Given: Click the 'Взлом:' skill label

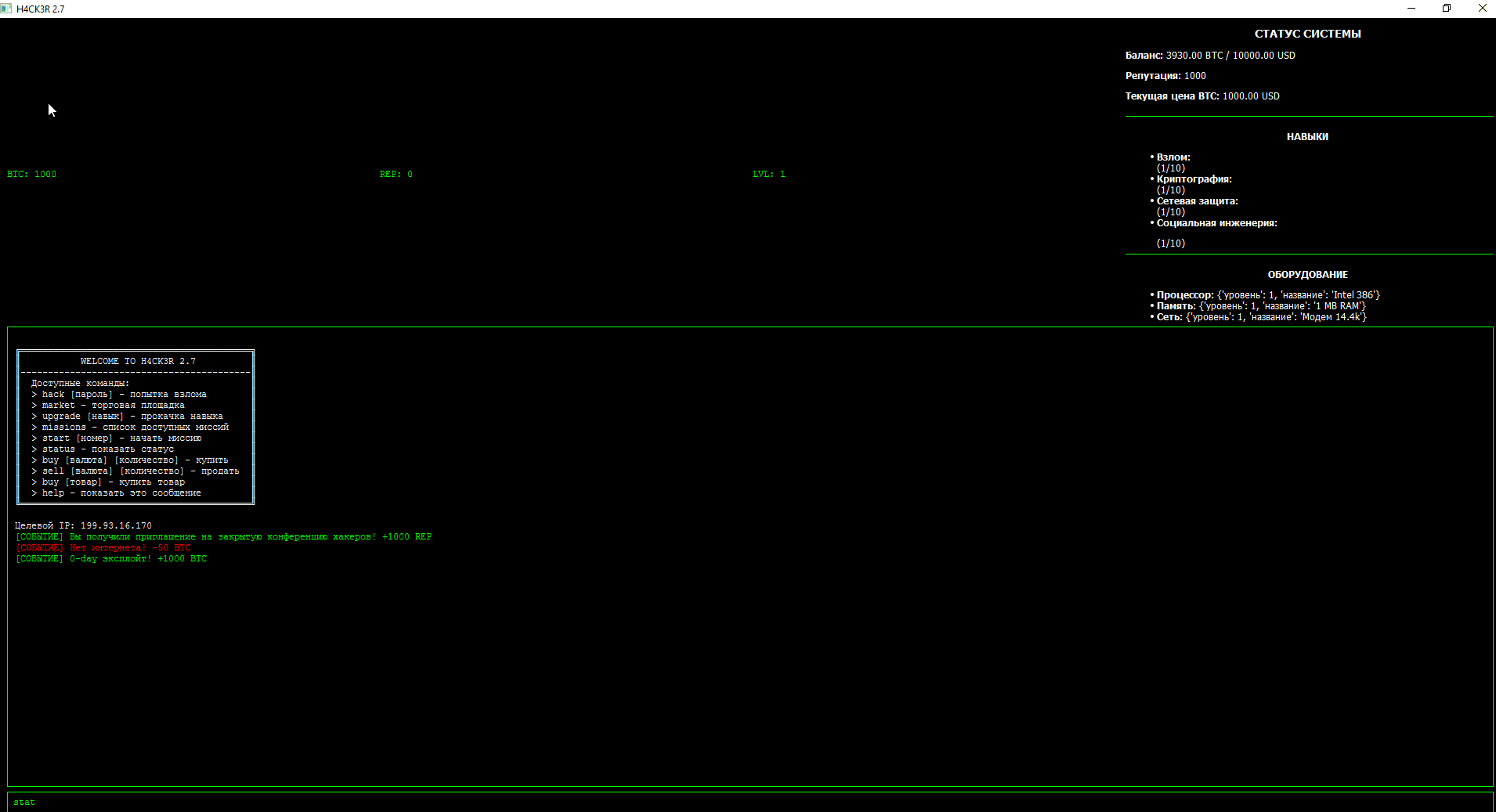Looking at the screenshot, I should pos(1173,157).
